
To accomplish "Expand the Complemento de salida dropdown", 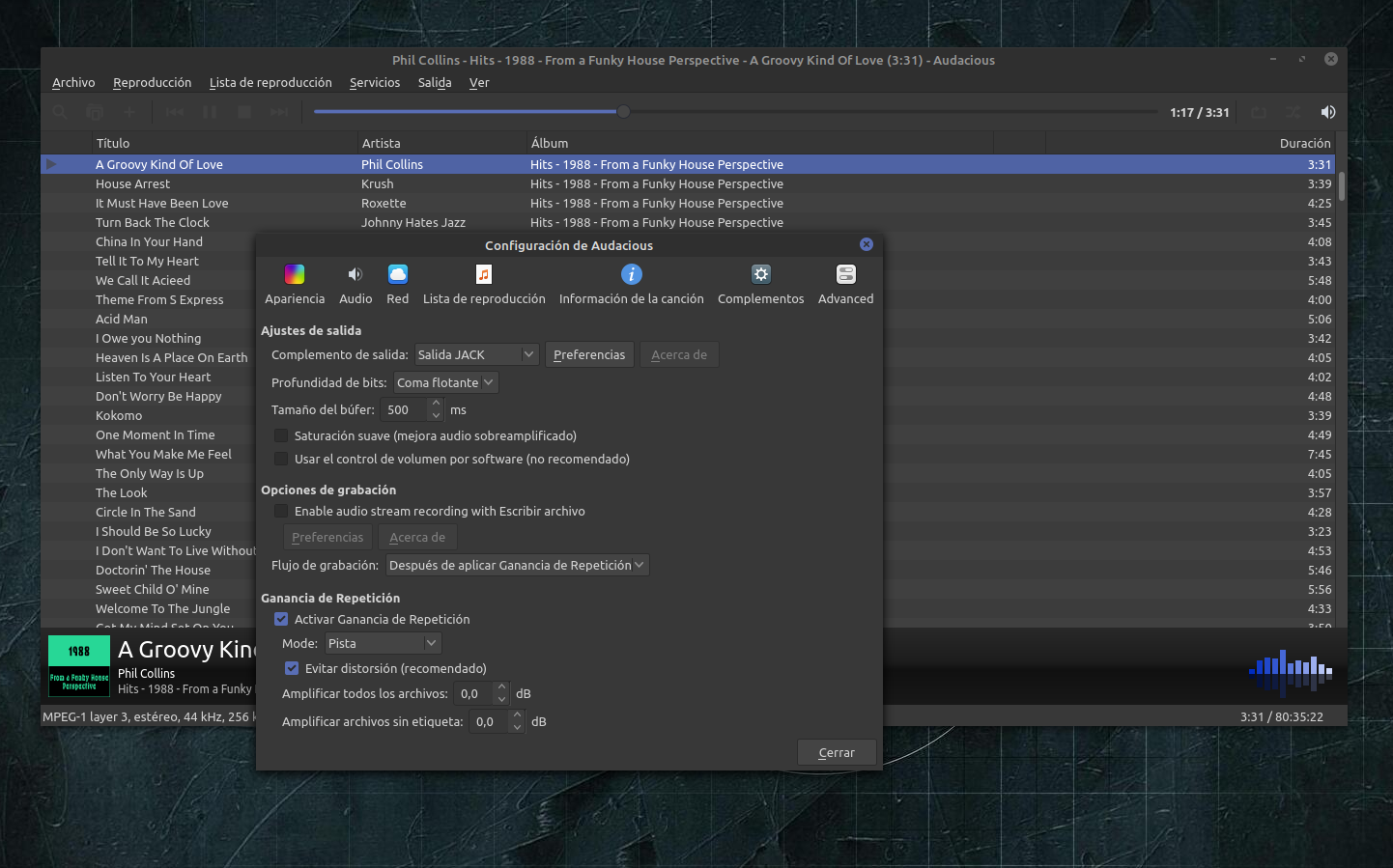I will 476,355.
